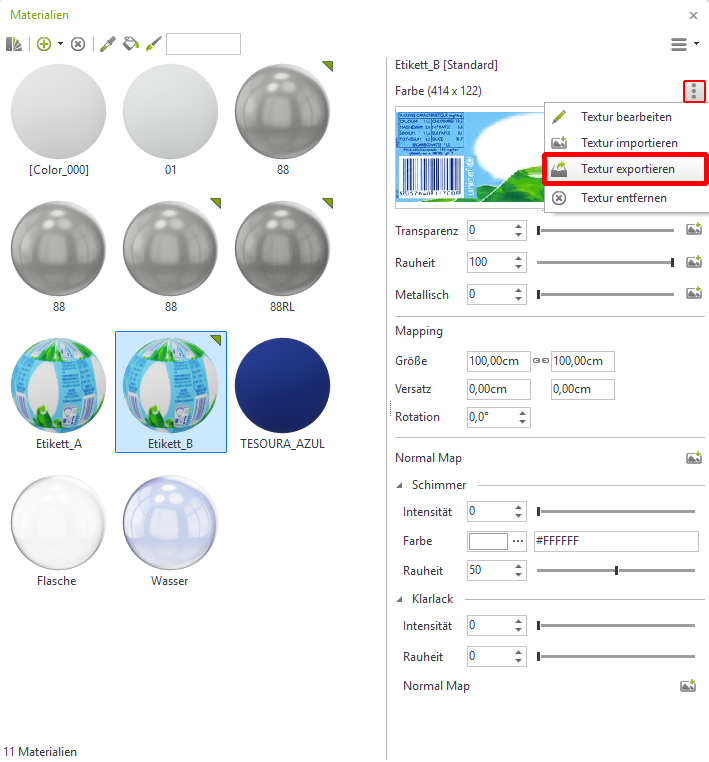
Task: Click the Schimmer Farbe color swatch
Action: [x=489, y=541]
